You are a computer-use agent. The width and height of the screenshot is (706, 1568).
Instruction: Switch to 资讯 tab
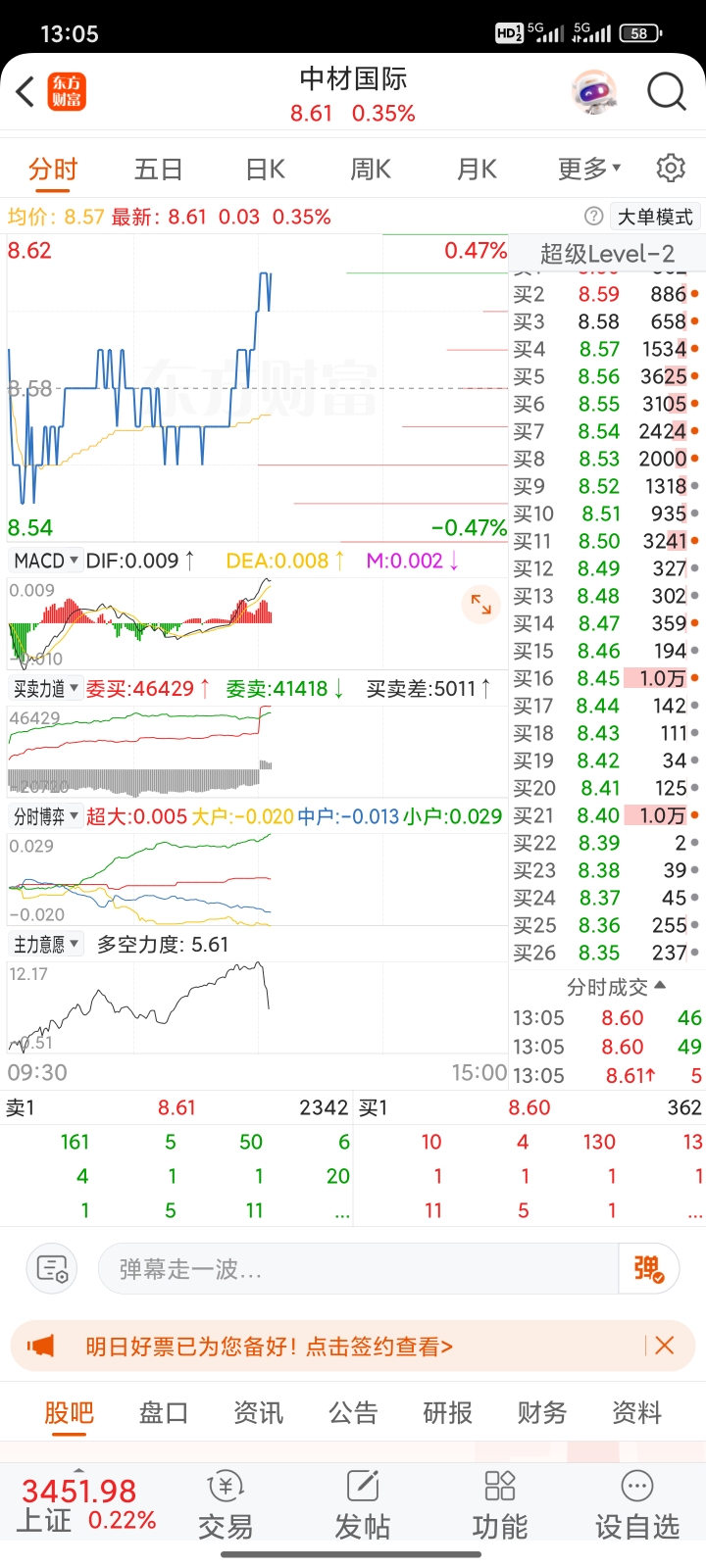258,1412
